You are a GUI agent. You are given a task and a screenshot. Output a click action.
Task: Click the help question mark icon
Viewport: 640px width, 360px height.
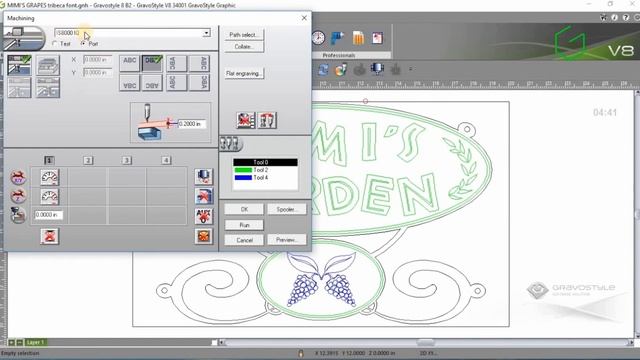pyautogui.click(x=626, y=18)
